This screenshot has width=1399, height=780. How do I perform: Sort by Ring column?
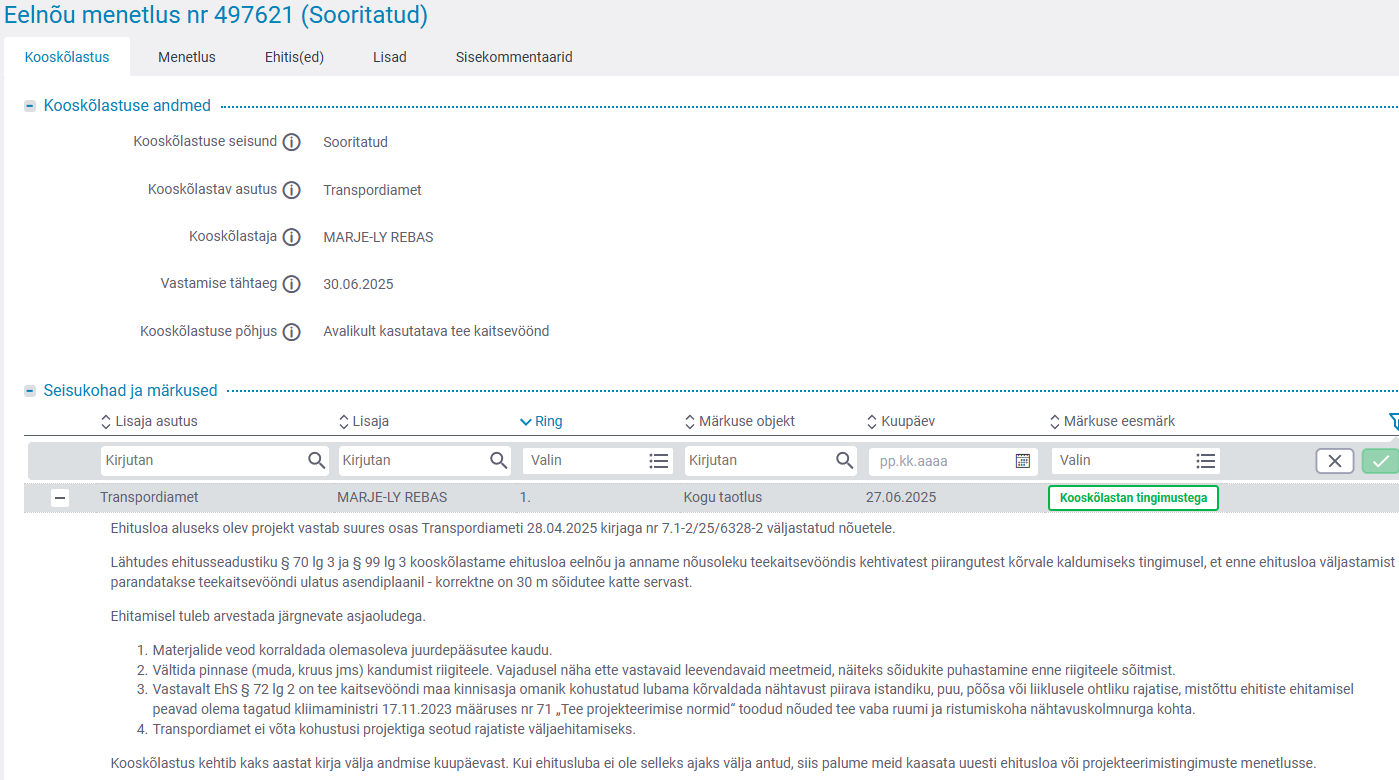pos(541,421)
